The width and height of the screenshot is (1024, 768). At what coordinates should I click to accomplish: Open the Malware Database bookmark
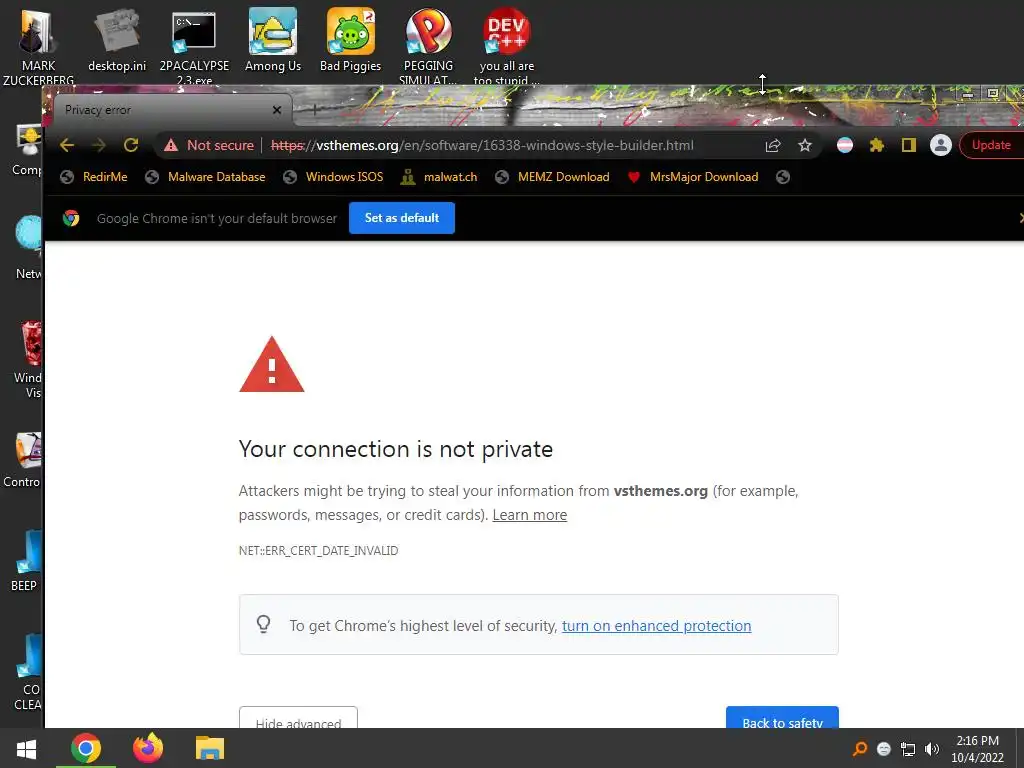pos(205,177)
